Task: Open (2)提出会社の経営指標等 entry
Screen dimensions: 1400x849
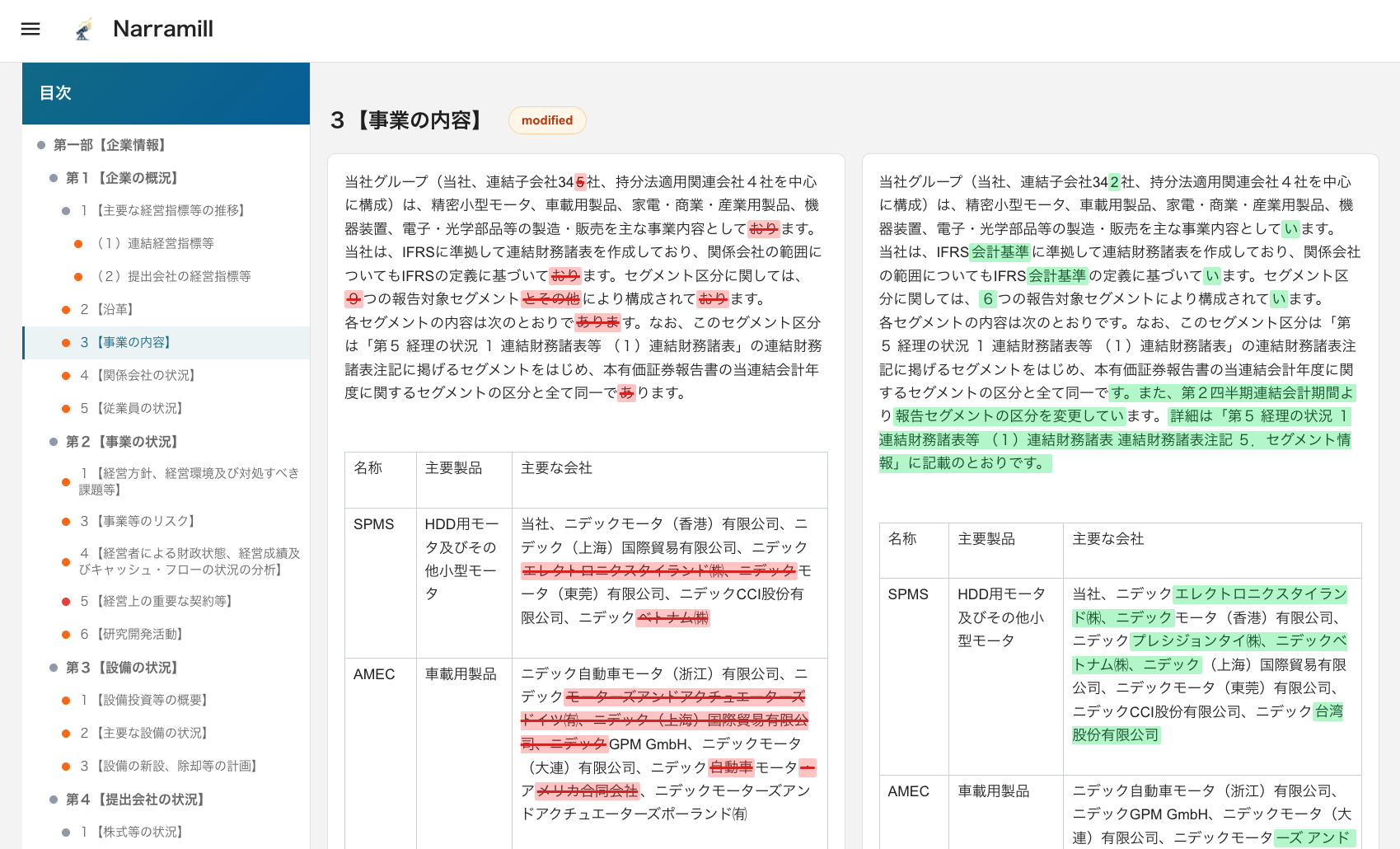Action: pyautogui.click(x=173, y=277)
